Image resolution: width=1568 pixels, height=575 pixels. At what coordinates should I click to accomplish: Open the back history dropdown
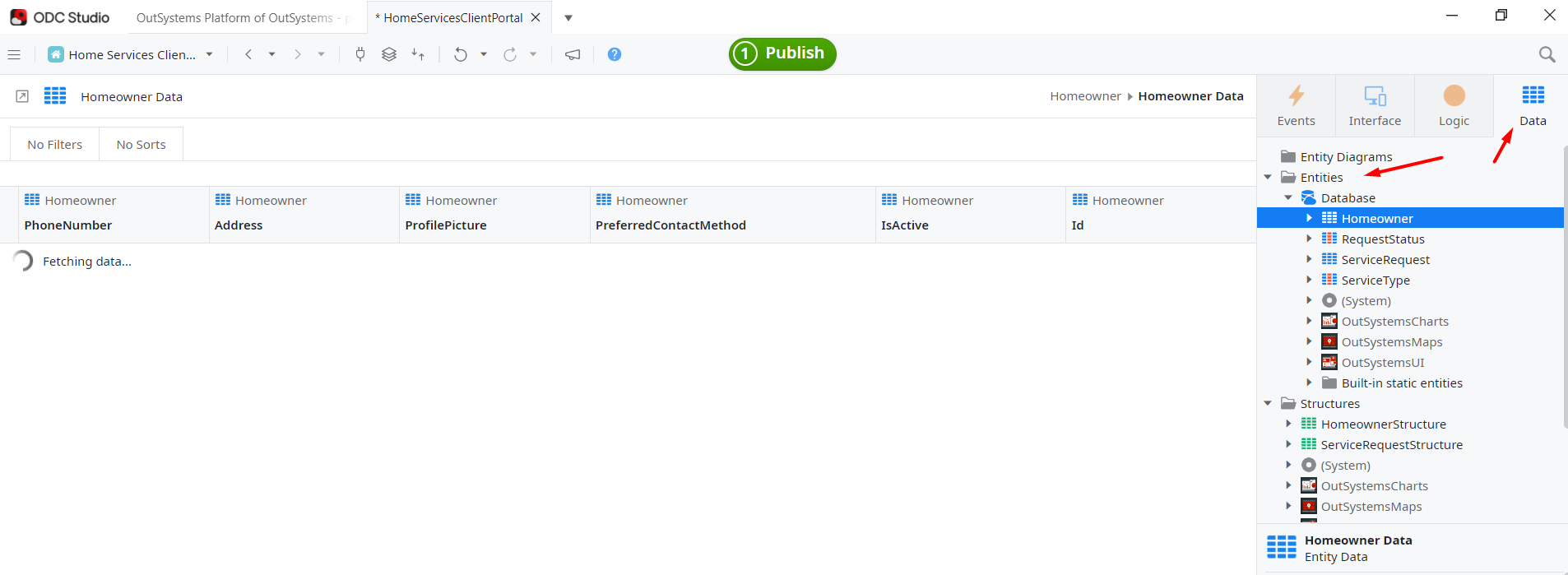[271, 54]
